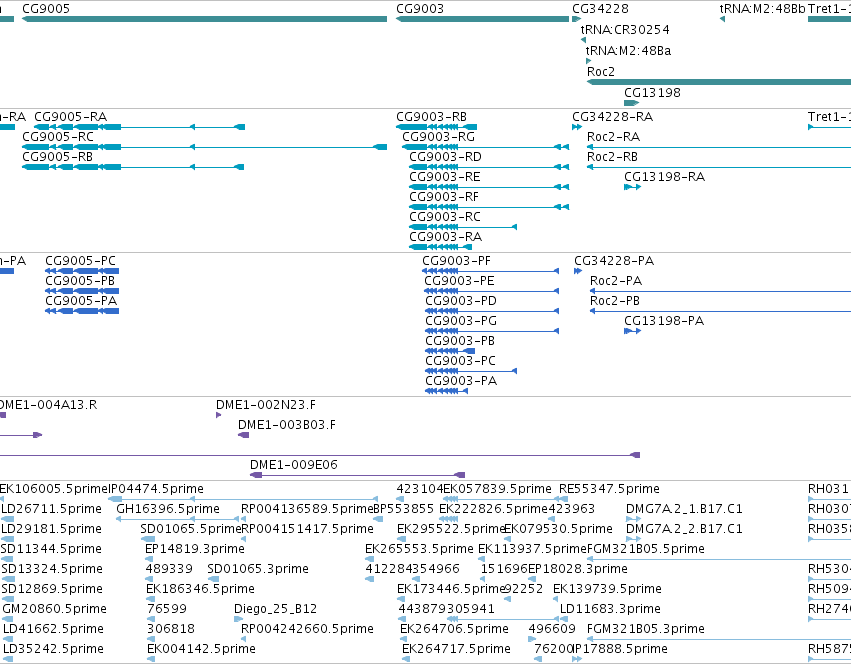The width and height of the screenshot is (851, 664).
Task: Select the RE55347.5prime EST label
Action: pos(609,489)
